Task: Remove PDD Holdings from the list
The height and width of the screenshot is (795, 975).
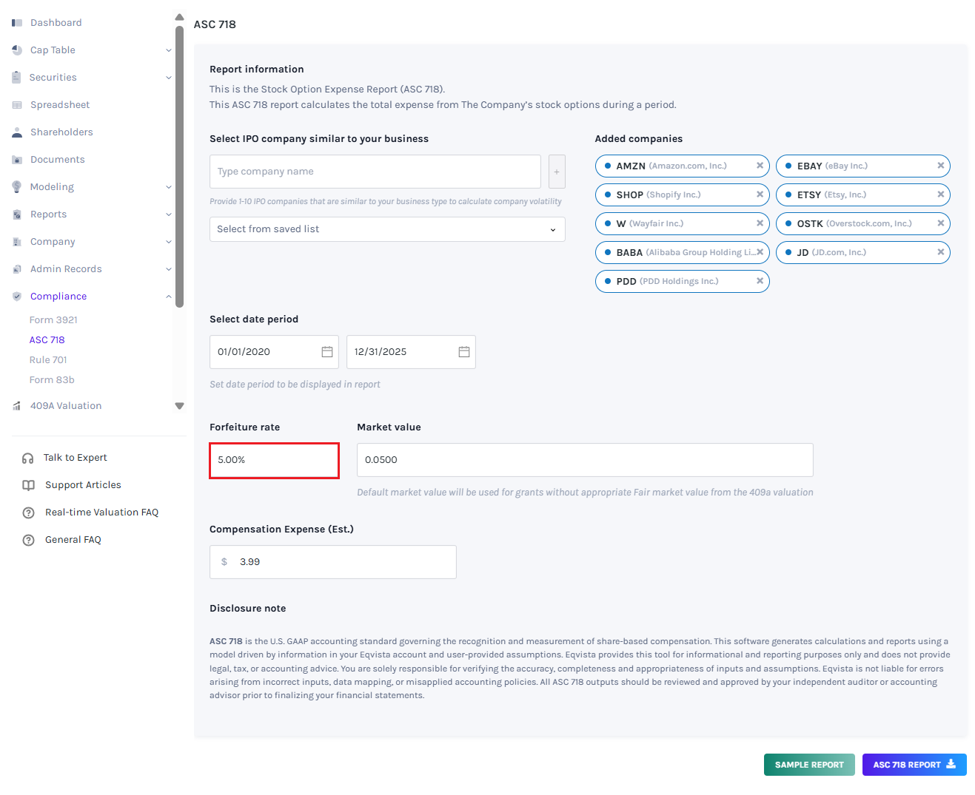Action: pos(759,281)
